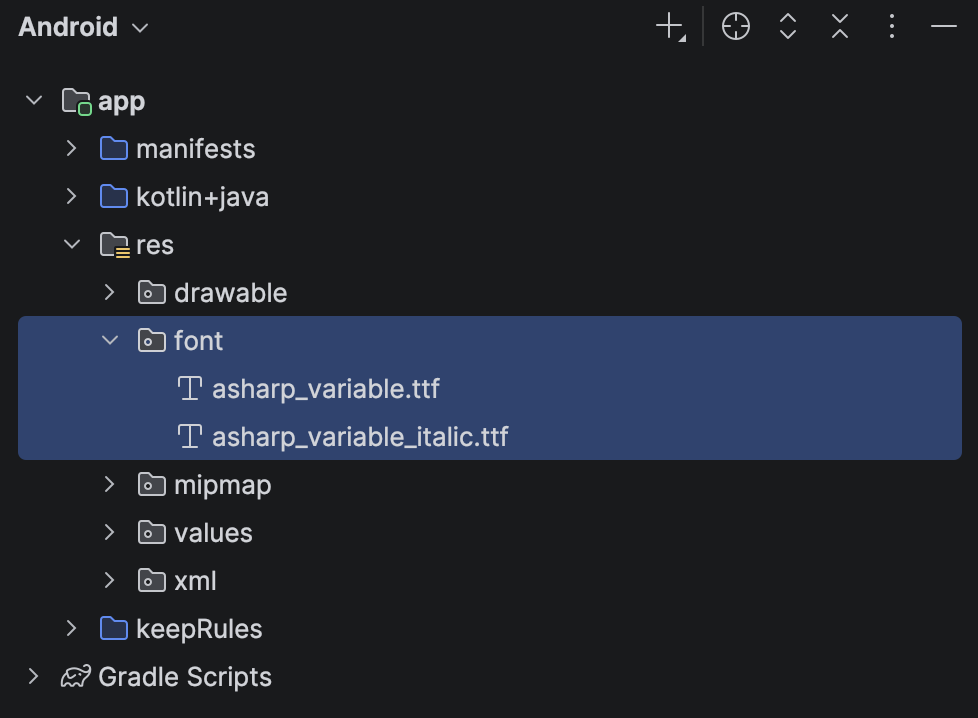The image size is (978, 718).
Task: Click the app module folder icon
Action: (x=77, y=101)
